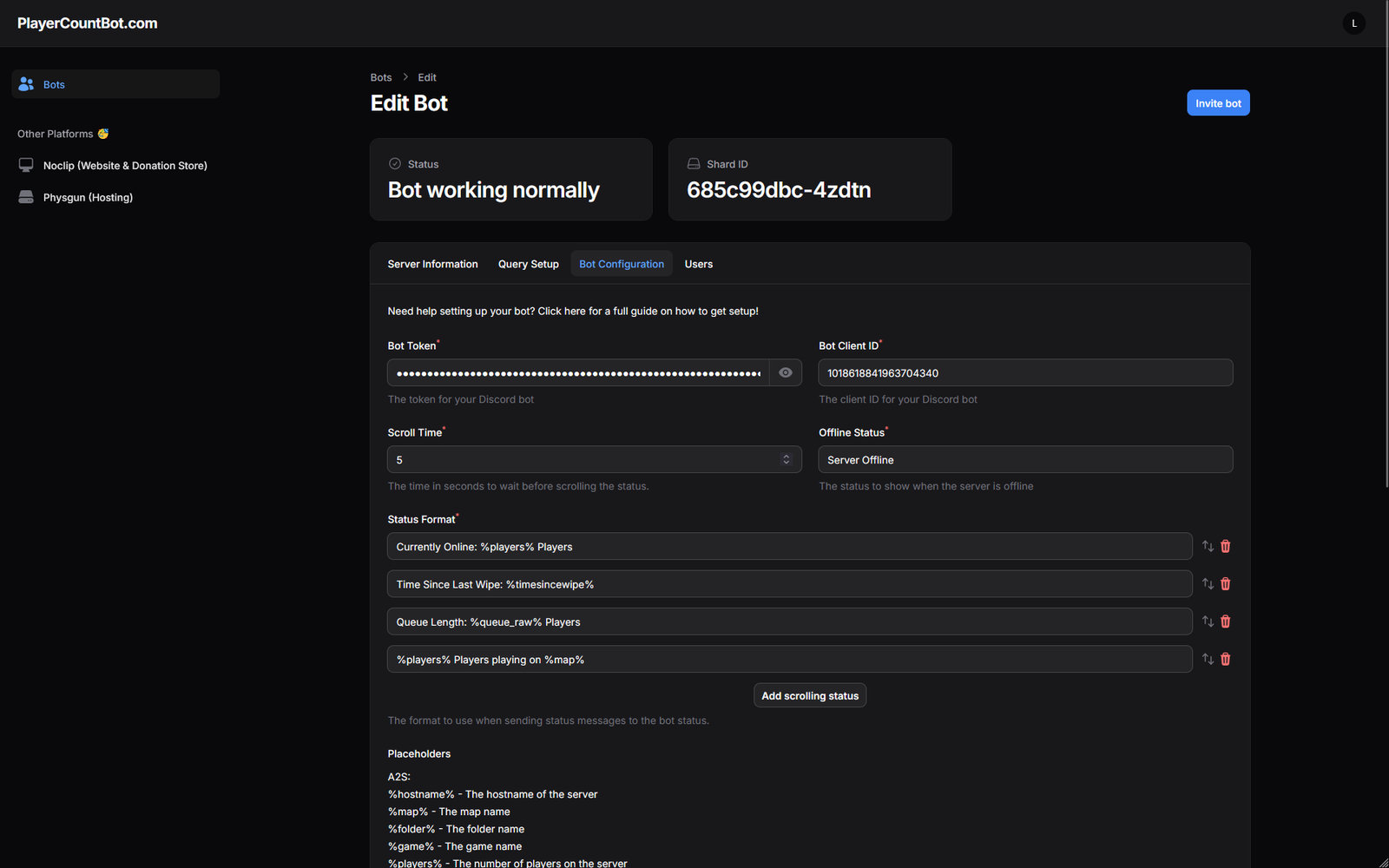Click the Status checkmark icon
The image size is (1389, 868).
395,163
